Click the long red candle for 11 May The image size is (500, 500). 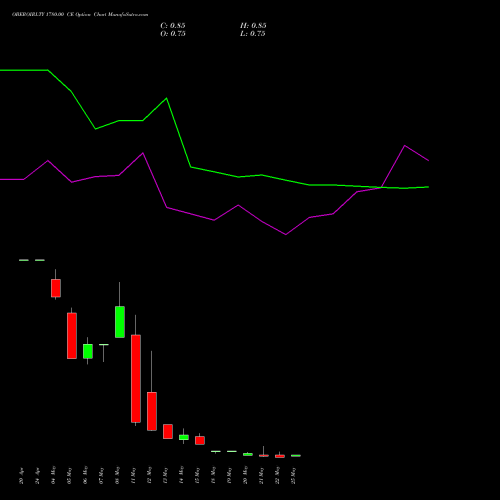coord(136,379)
